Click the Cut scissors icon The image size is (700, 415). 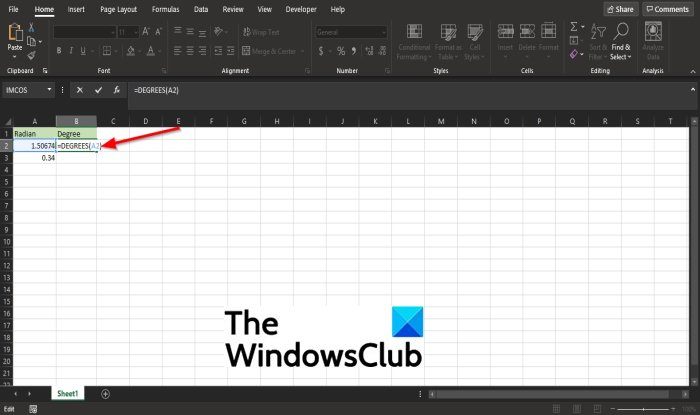click(x=31, y=28)
